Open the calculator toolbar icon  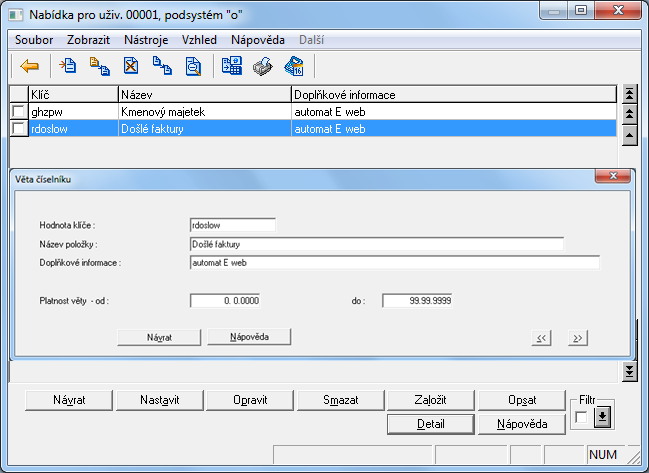tap(232, 67)
